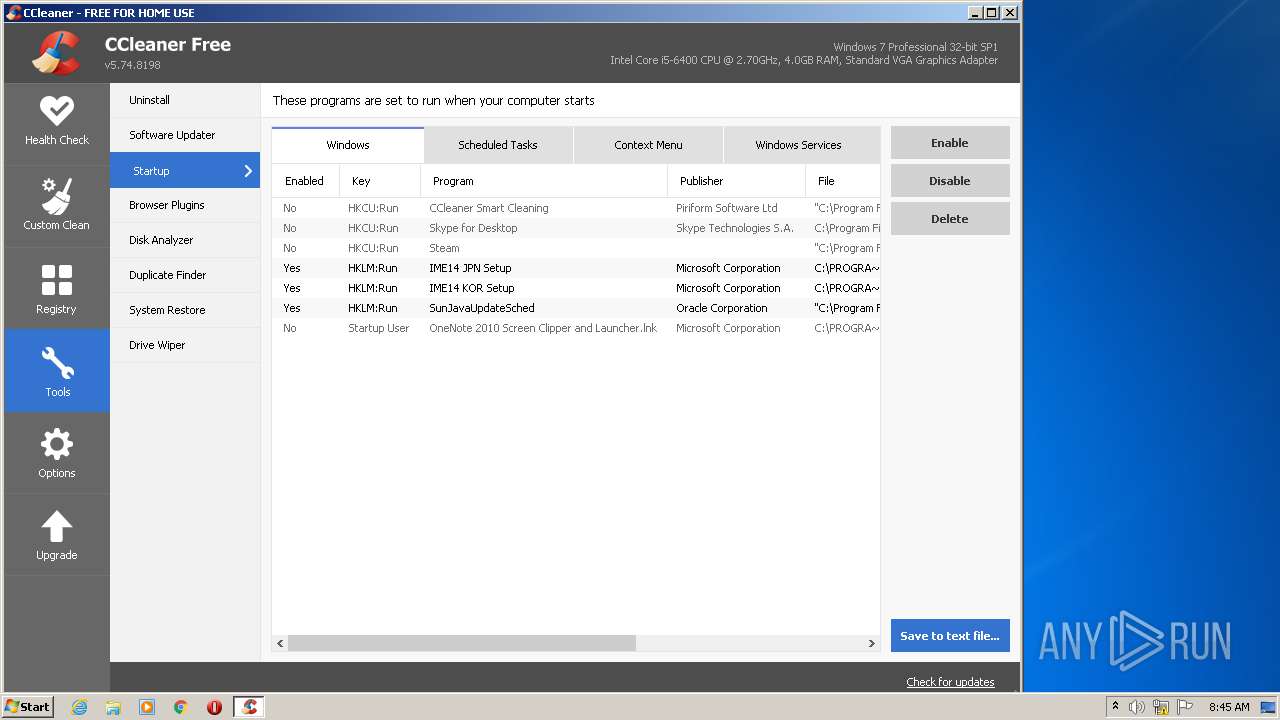The image size is (1280, 720).
Task: Open the Start menu
Action: point(28,707)
